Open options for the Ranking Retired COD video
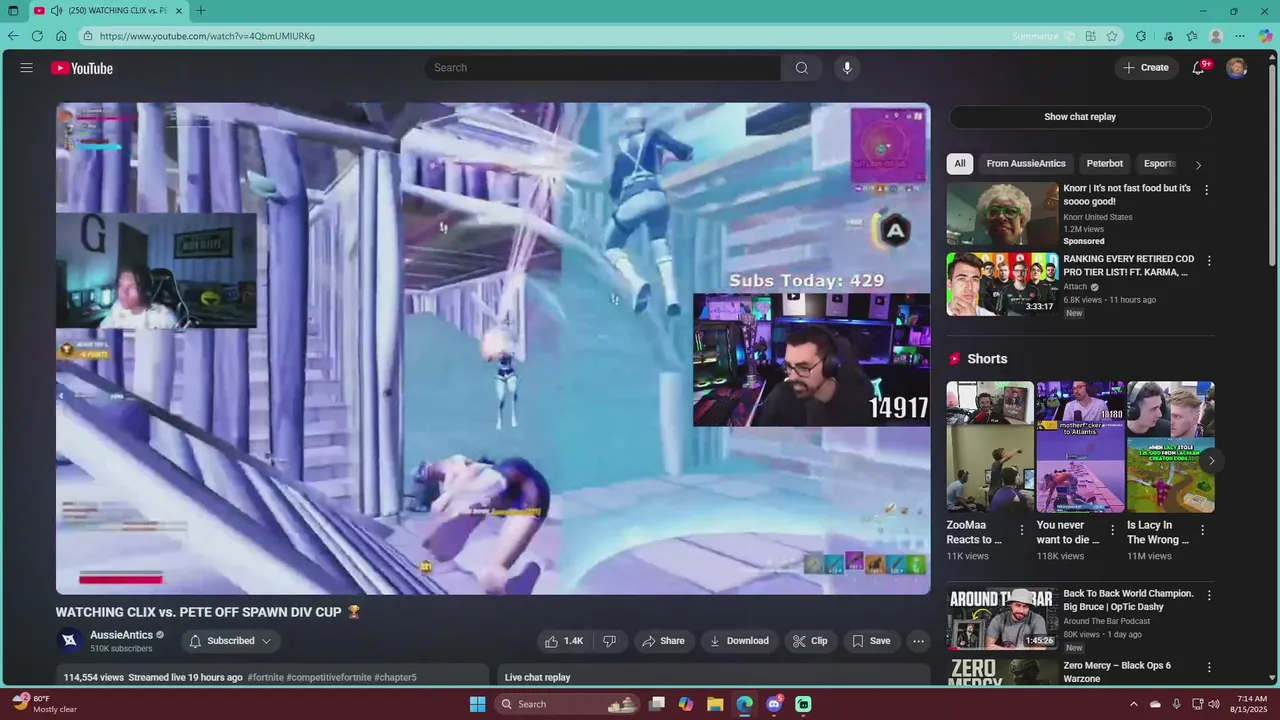Viewport: 1280px width, 720px height. [x=1209, y=261]
